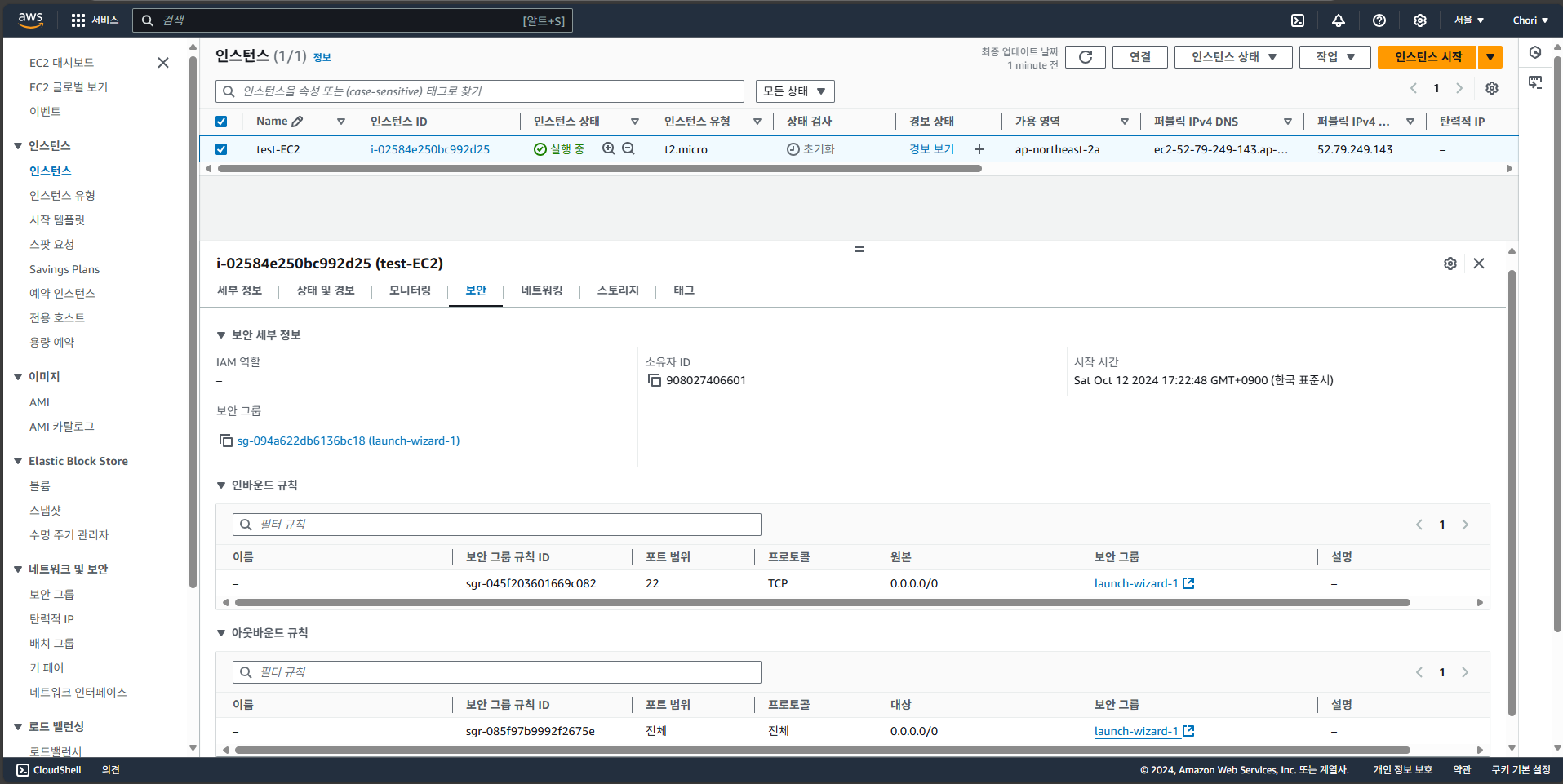Focus the instance search filter field
The image size is (1563, 784).
(480, 91)
